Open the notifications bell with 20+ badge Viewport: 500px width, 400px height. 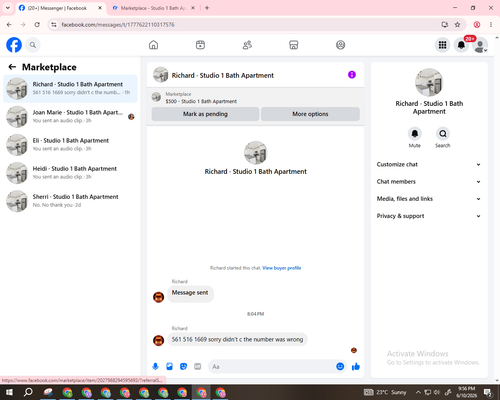461,45
